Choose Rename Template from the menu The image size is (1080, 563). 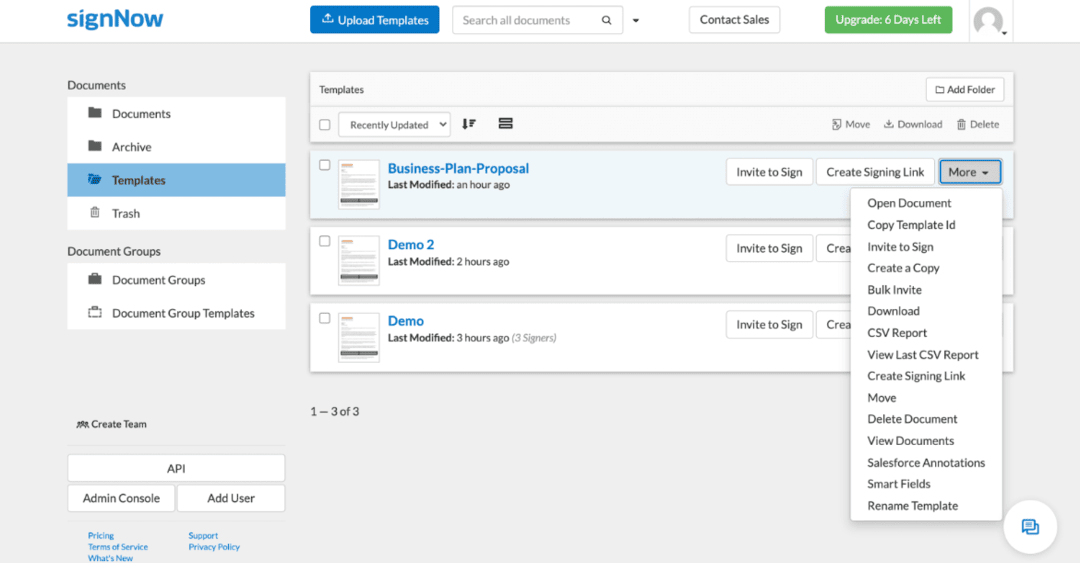coord(912,506)
